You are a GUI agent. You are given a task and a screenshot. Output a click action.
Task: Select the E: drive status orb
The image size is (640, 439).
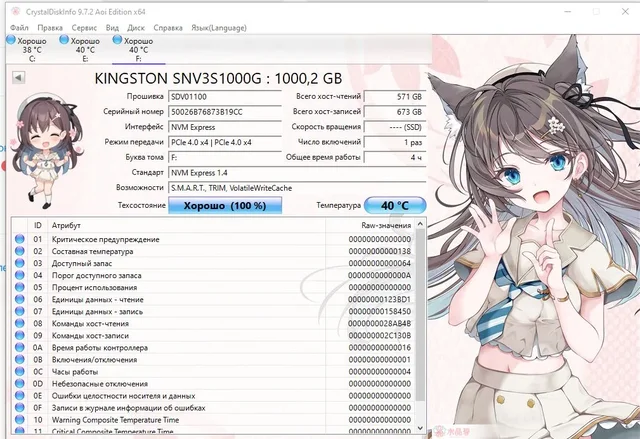65,40
